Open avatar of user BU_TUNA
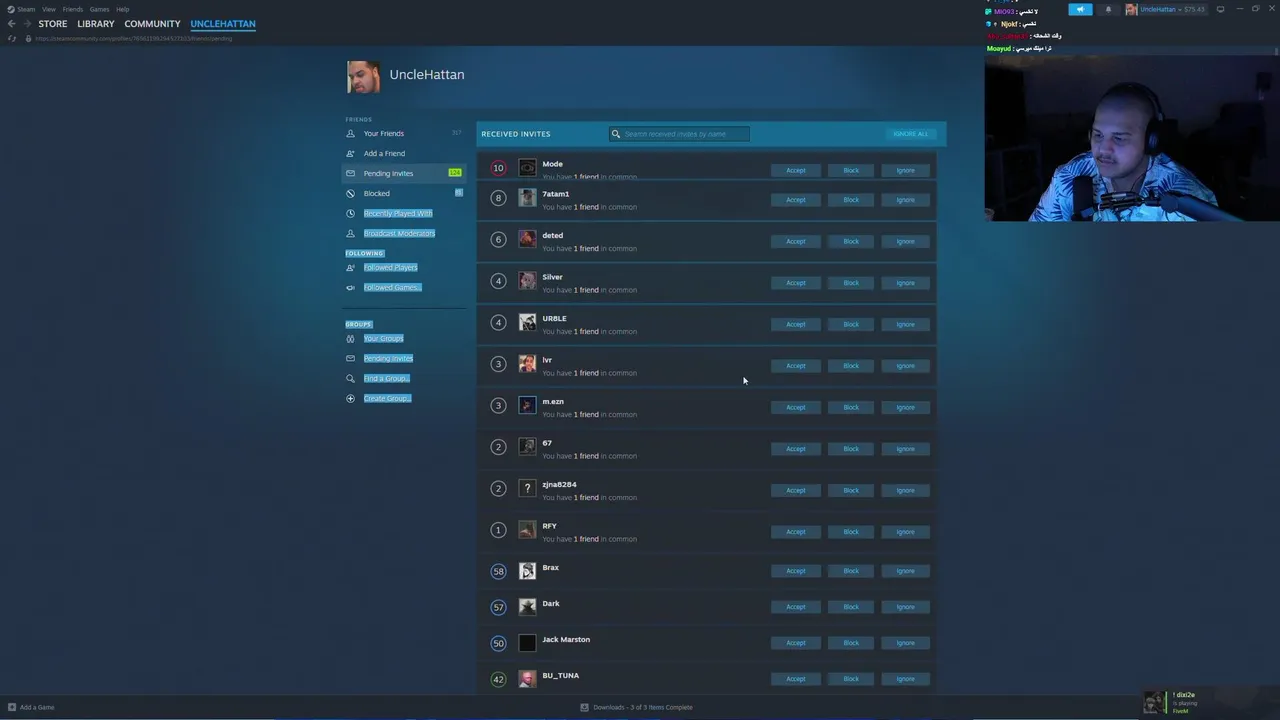The image size is (1280, 720). pyautogui.click(x=527, y=679)
